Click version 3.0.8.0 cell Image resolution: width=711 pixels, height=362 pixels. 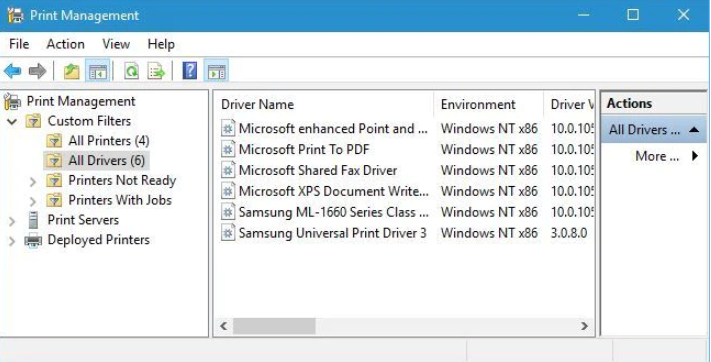tap(569, 233)
